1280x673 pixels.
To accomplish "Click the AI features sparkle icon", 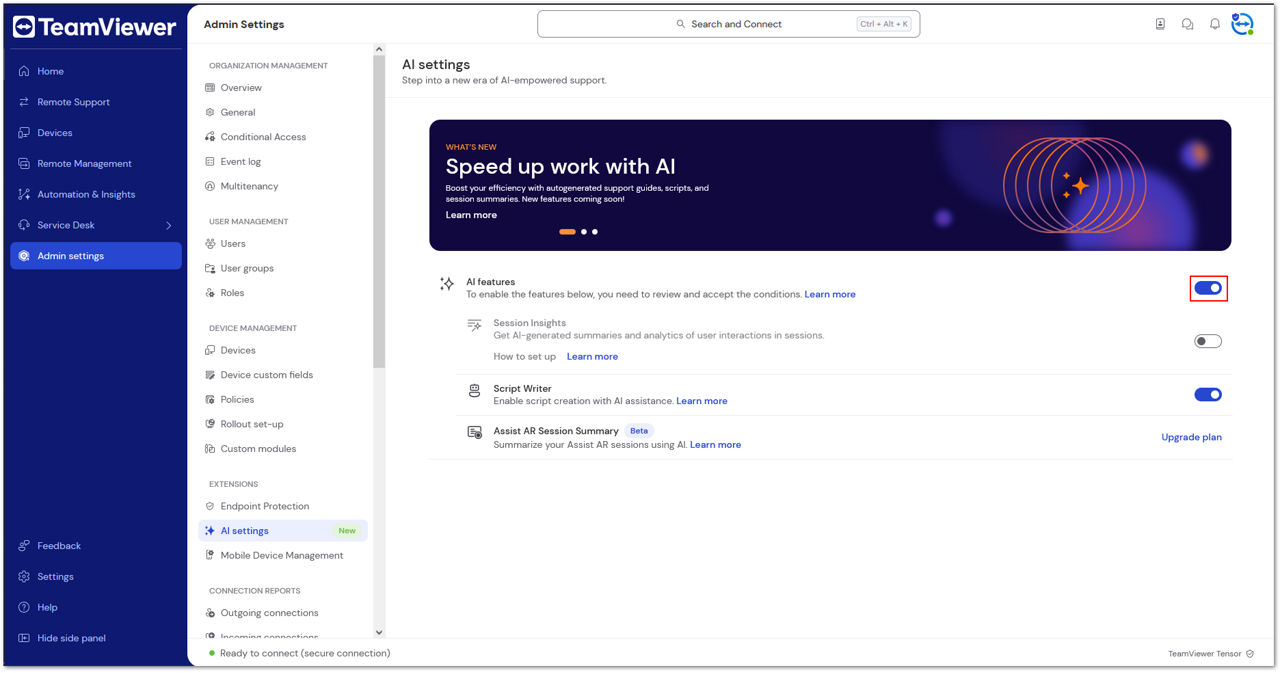I will (x=447, y=284).
